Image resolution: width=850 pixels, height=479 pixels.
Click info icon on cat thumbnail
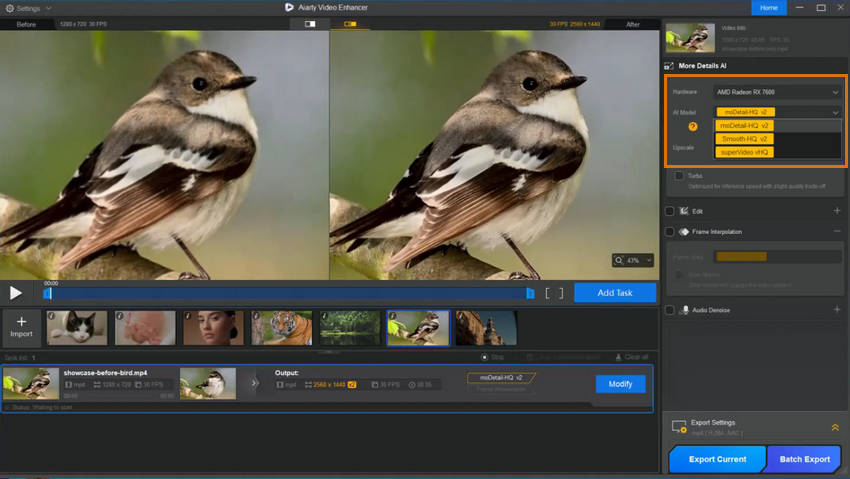[x=51, y=315]
